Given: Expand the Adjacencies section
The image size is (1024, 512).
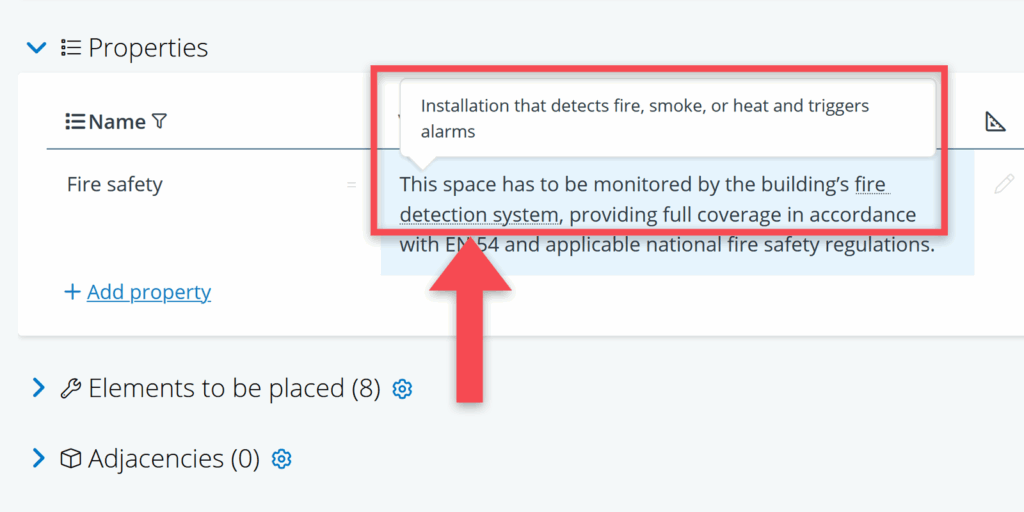Looking at the screenshot, I should click(38, 458).
